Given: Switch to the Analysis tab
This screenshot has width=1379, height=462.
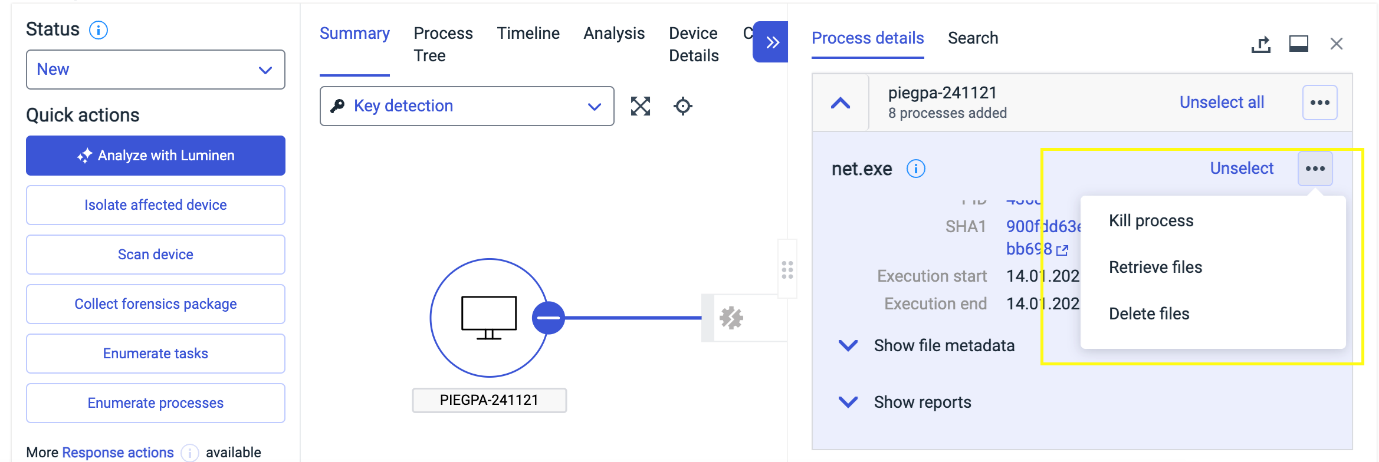Looking at the screenshot, I should (614, 34).
